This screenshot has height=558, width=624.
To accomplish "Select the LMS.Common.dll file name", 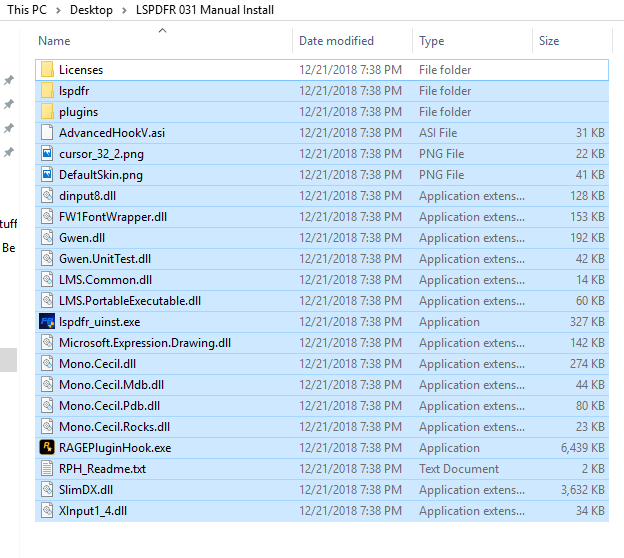I will pos(105,280).
